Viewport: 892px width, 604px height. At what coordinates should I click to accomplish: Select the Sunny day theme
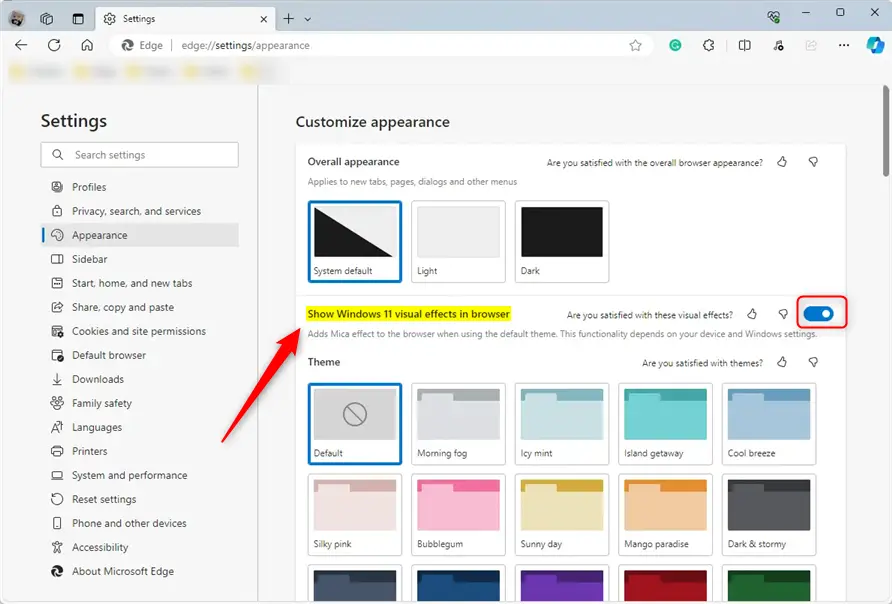[x=562, y=515]
